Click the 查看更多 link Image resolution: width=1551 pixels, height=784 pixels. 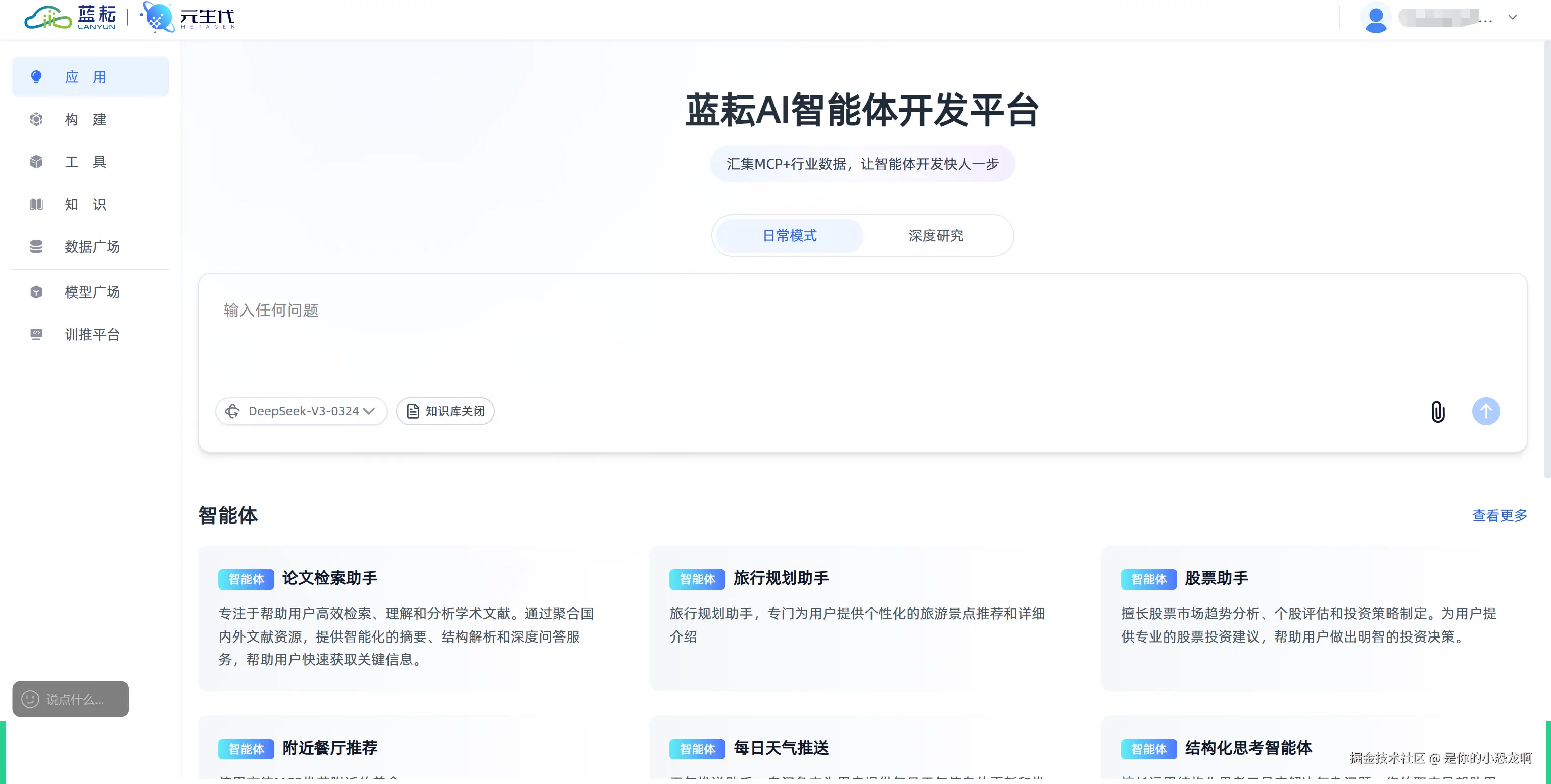click(1499, 515)
